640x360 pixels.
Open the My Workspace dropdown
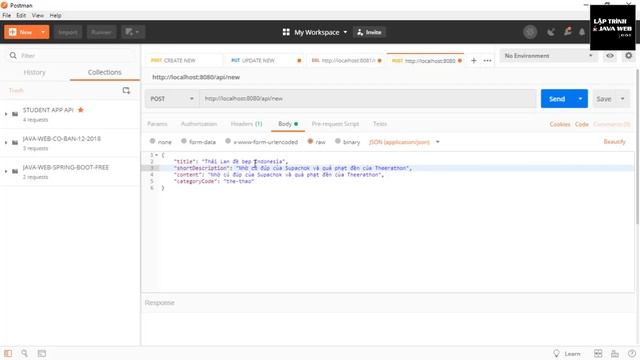pos(345,32)
